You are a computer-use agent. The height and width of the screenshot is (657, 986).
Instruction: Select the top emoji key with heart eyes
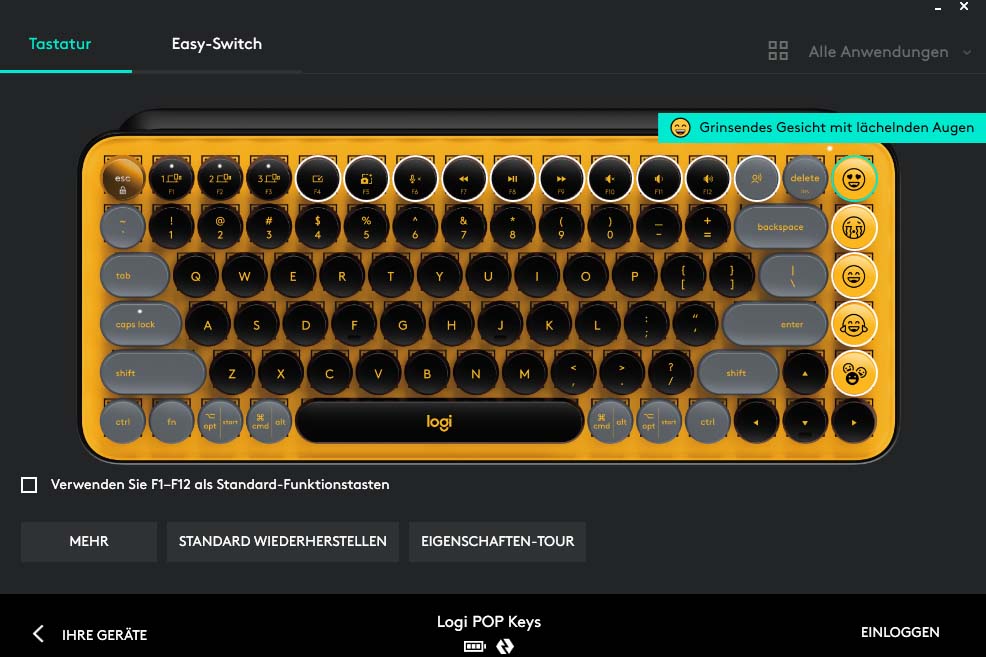[x=853, y=179]
